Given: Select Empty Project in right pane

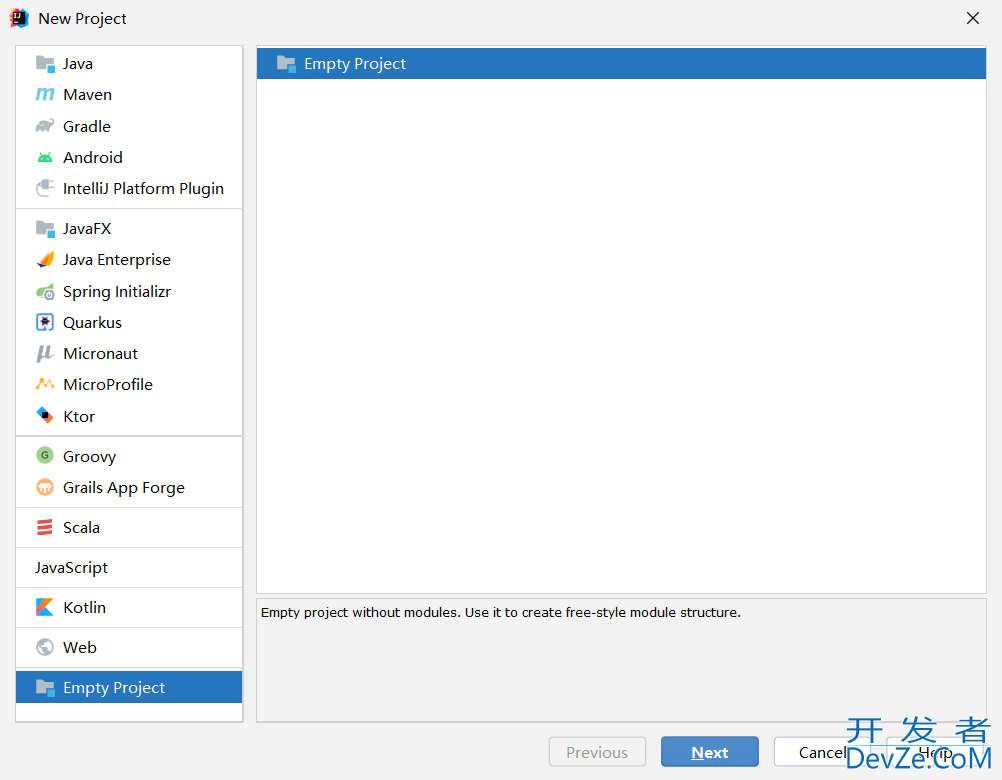Looking at the screenshot, I should pos(354,64).
